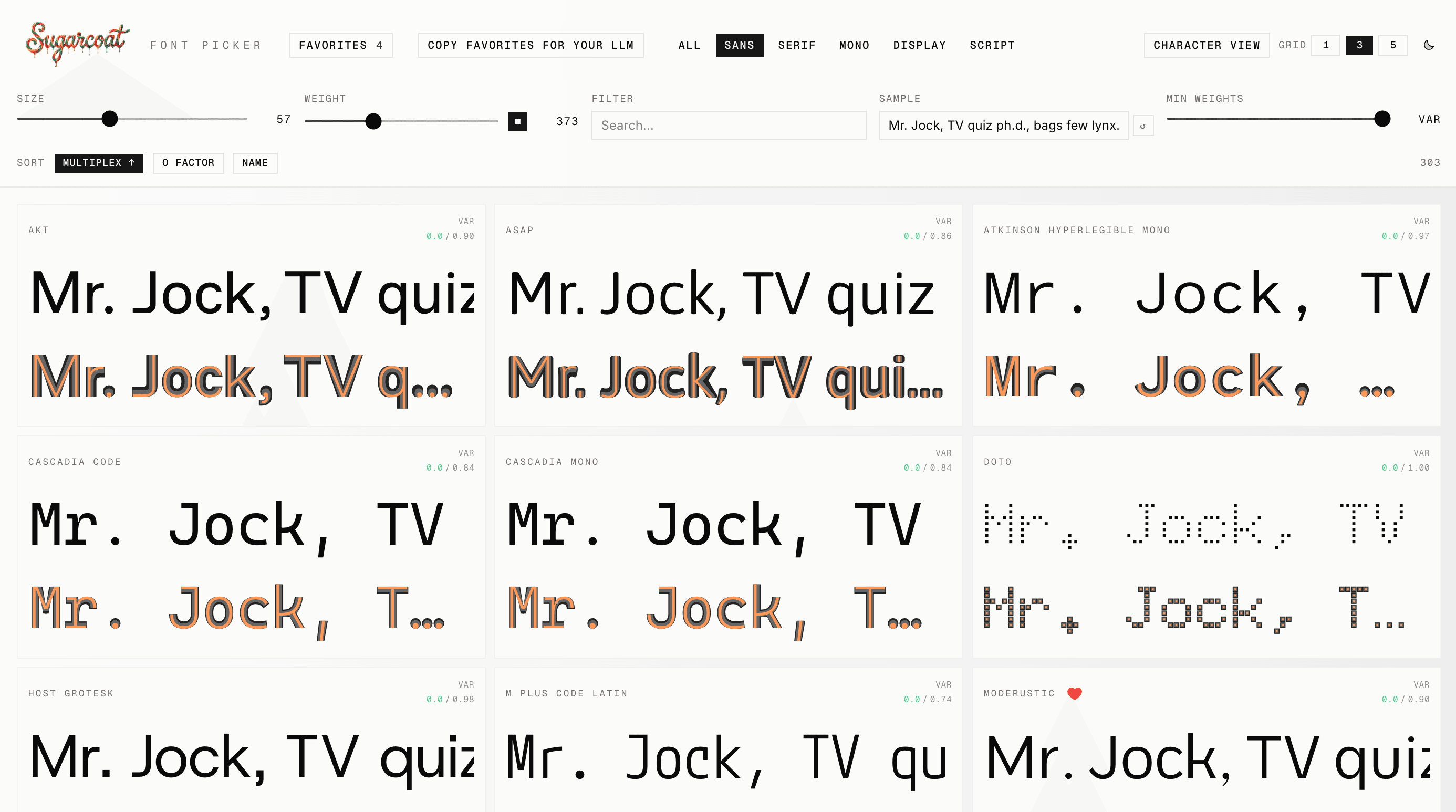Click the Min Weights VAR value
1456x812 pixels.
(x=1429, y=119)
